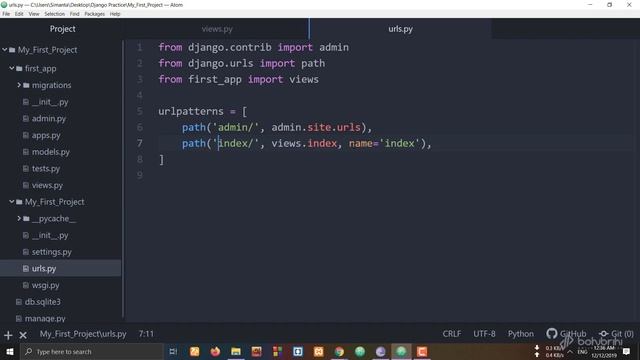Image resolution: width=640 pixels, height=360 pixels.
Task: Click 'admin.site.urls' on line 6
Action: pyautogui.click(x=316, y=127)
